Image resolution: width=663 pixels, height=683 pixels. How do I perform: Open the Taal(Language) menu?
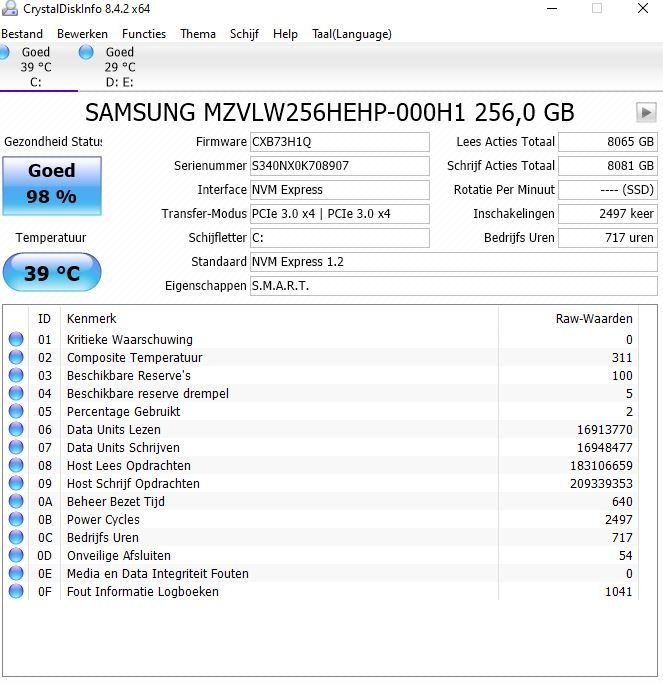(x=352, y=34)
